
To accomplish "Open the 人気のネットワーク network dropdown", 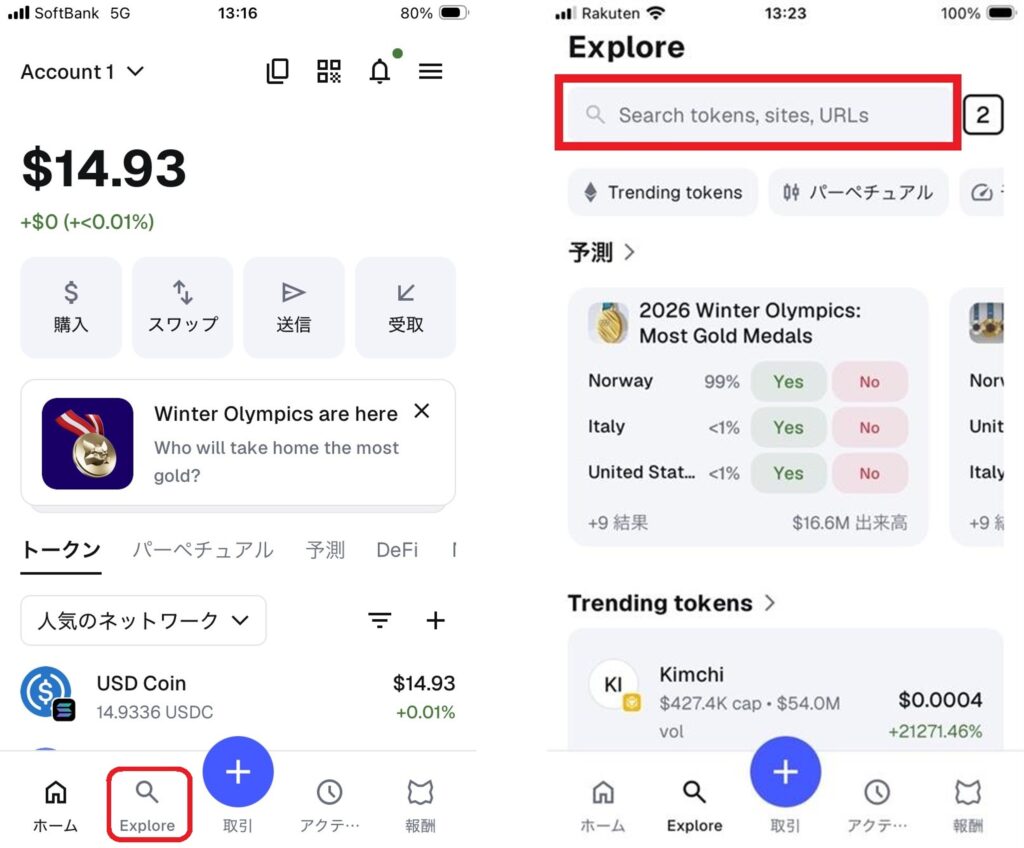I will (144, 620).
